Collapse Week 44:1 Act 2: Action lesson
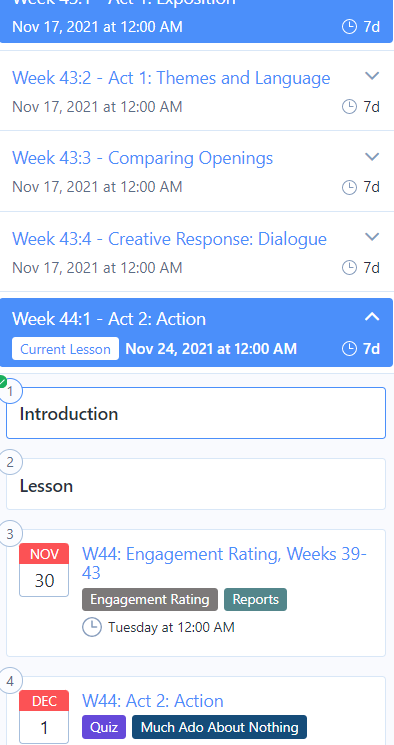This screenshot has width=394, height=745. click(x=372, y=316)
